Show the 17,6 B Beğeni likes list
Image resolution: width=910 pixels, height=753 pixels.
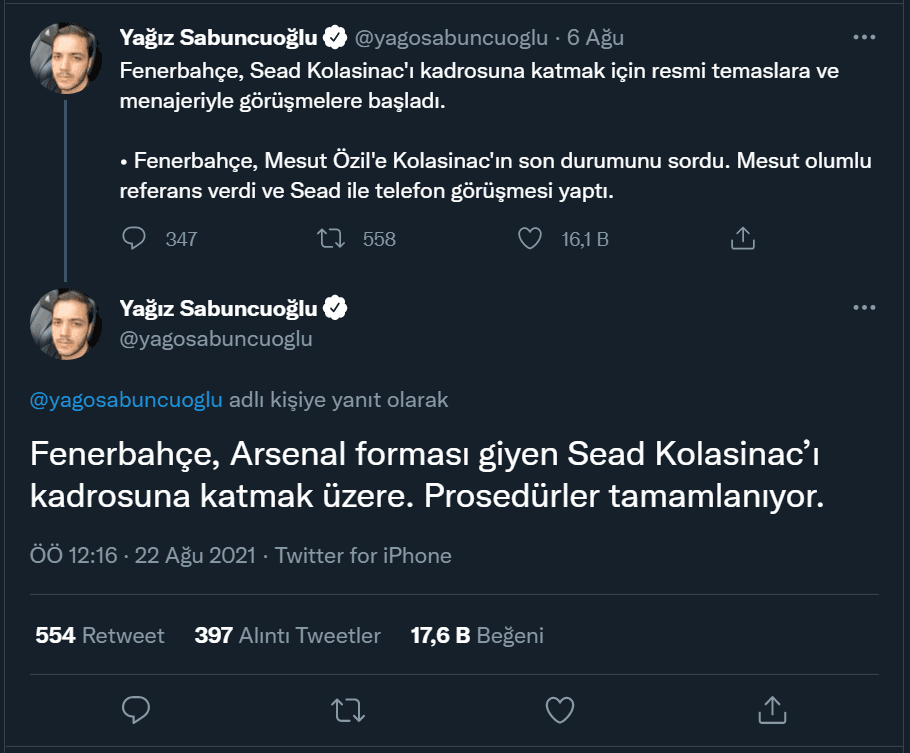pyautogui.click(x=477, y=635)
